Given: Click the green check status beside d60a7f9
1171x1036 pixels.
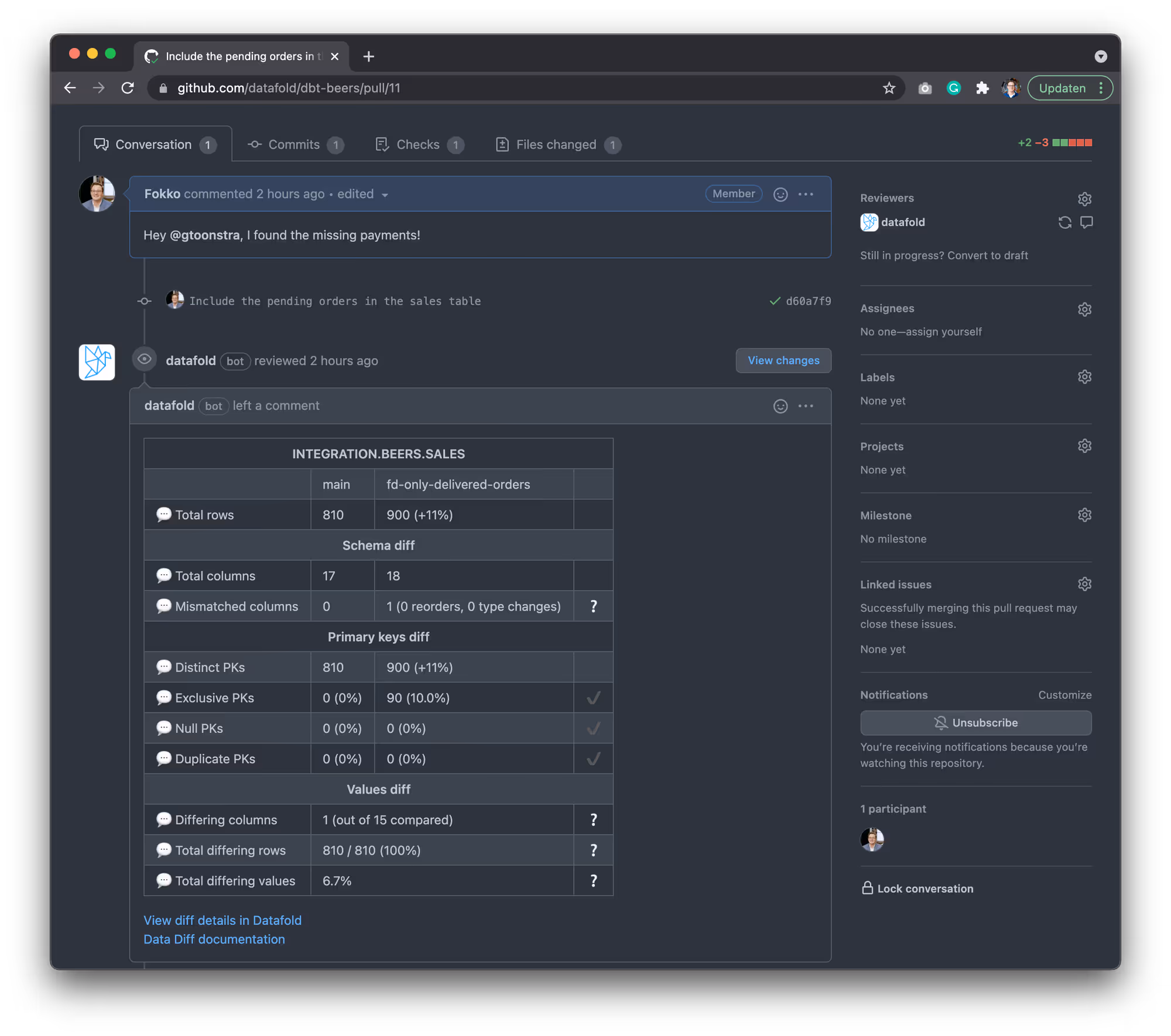Looking at the screenshot, I should (x=775, y=301).
